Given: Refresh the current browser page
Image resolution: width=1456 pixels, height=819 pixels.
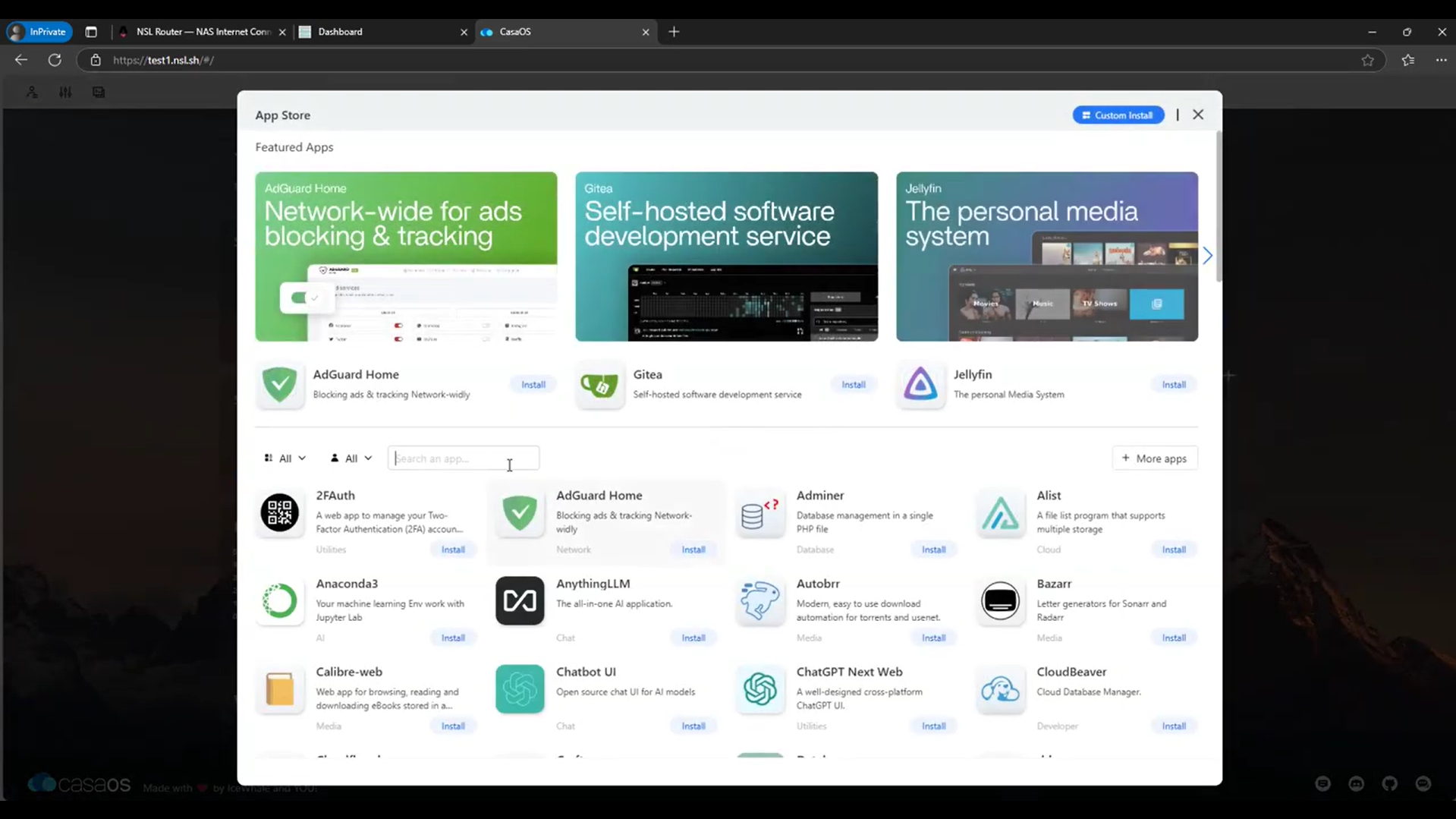Looking at the screenshot, I should pos(55,60).
